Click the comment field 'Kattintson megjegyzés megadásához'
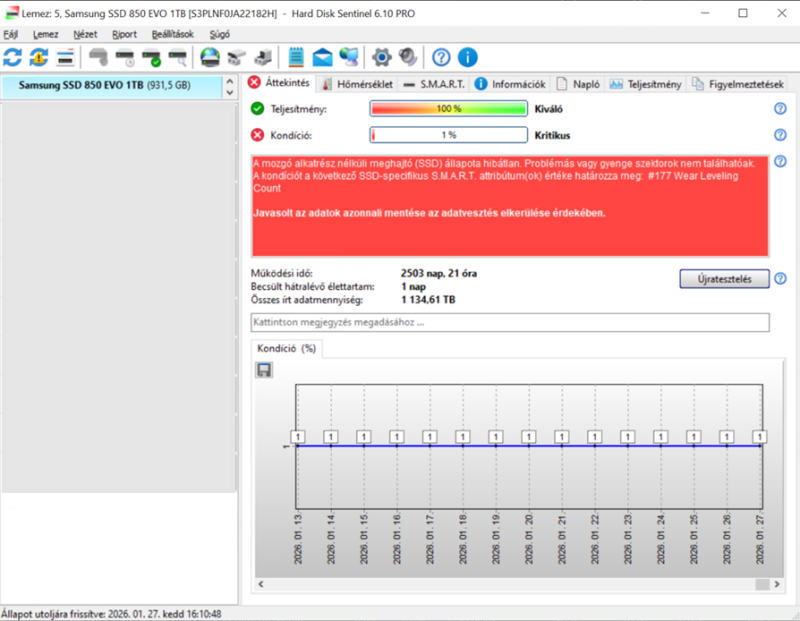Viewport: 800px width, 621px height. coord(510,322)
